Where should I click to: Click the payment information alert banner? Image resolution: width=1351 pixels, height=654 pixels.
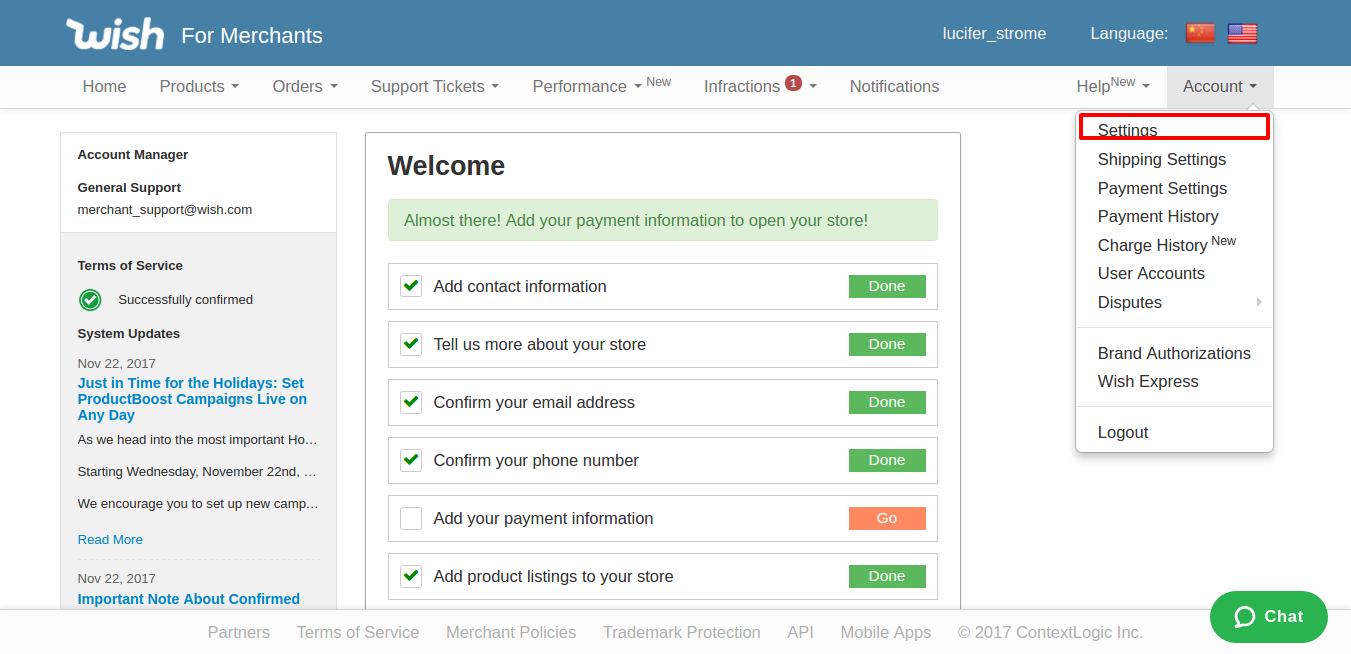(663, 220)
